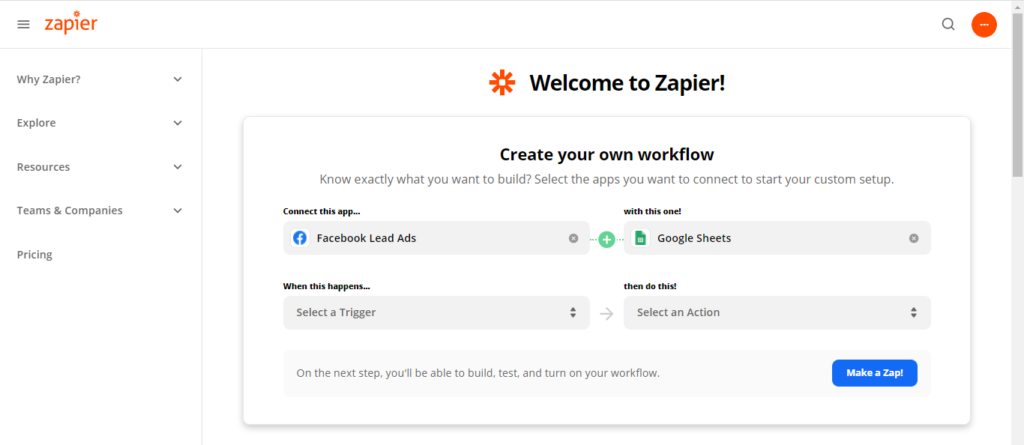This screenshot has width=1024, height=445.
Task: Expand the Why Zapier? chevron
Action: point(178,79)
